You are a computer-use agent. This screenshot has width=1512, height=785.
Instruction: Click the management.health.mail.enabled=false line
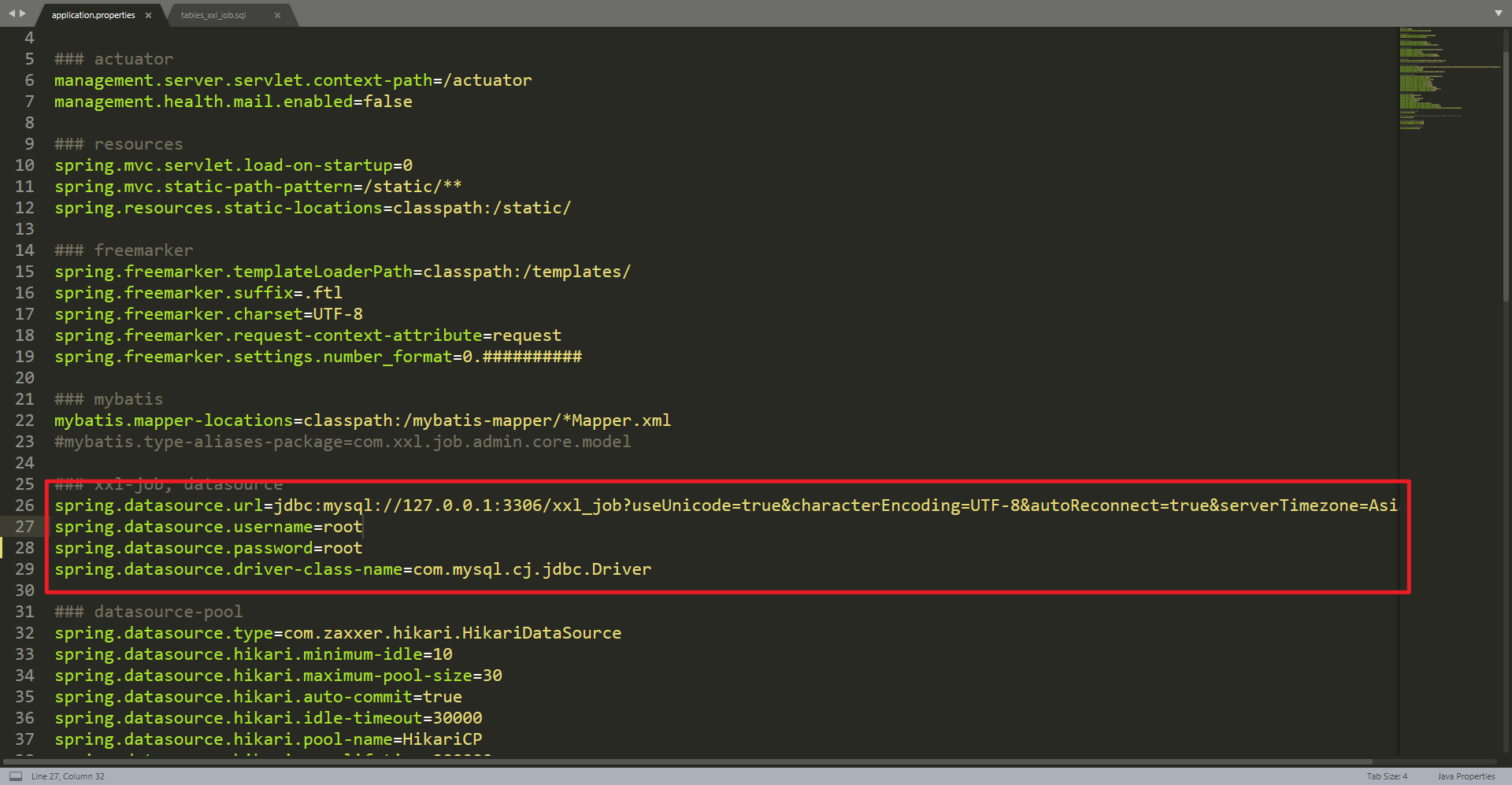pyautogui.click(x=233, y=102)
